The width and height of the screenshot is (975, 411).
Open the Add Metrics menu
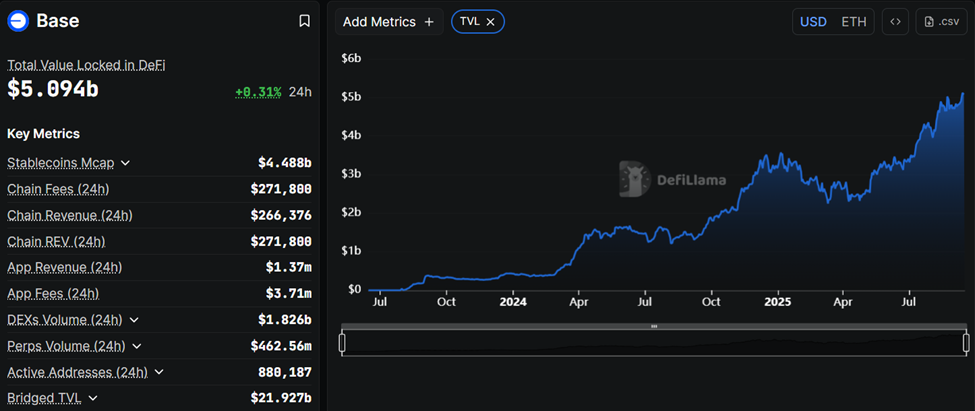389,22
